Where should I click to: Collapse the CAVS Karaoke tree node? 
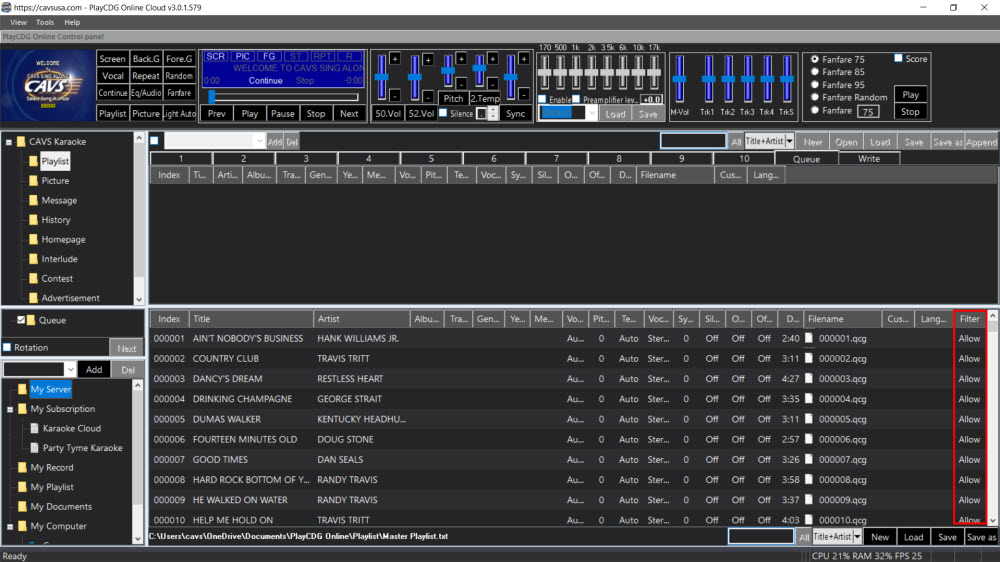click(x=8, y=142)
